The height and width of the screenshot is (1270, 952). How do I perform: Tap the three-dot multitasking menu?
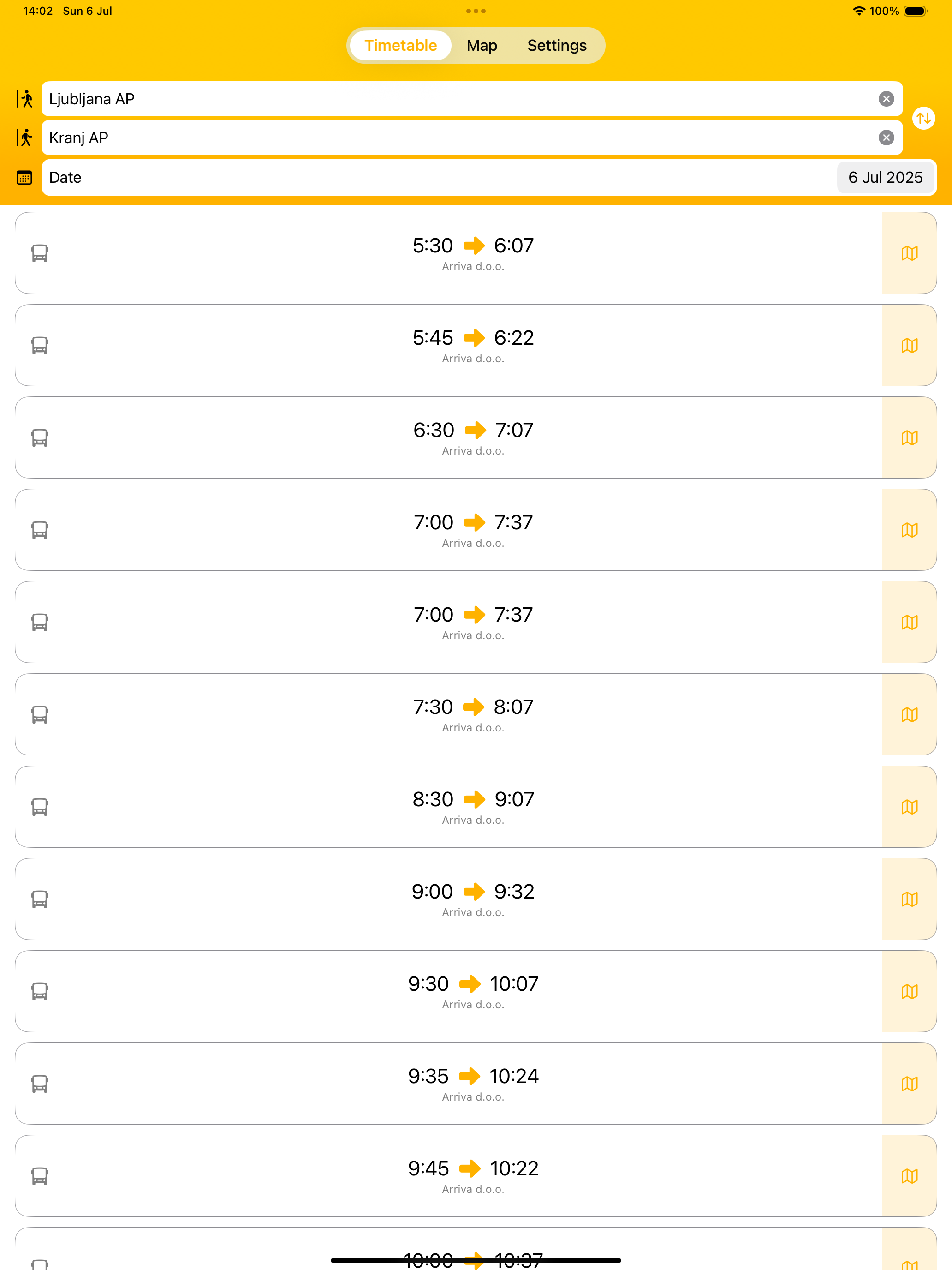pyautogui.click(x=476, y=11)
